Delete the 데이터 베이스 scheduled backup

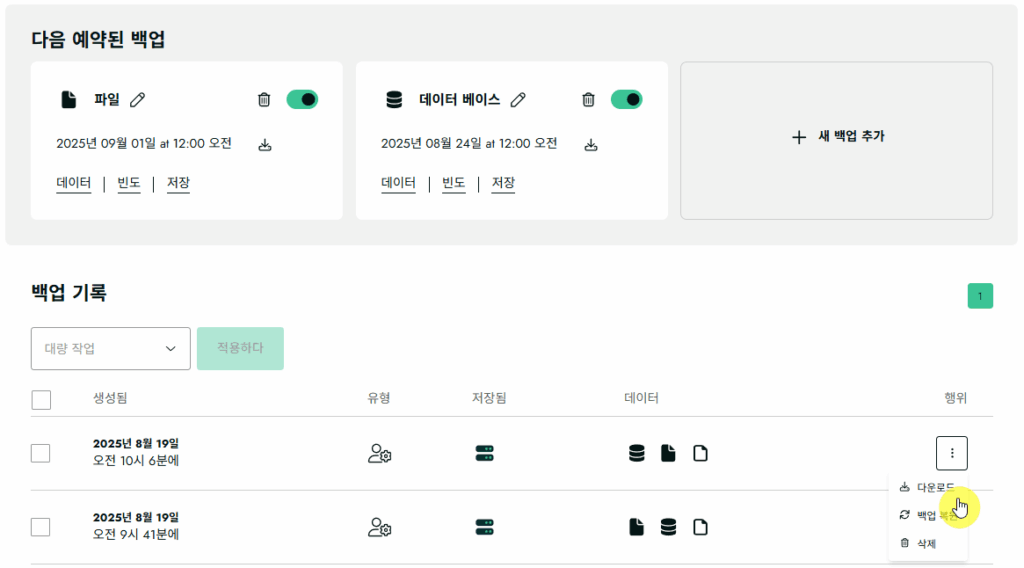point(589,99)
